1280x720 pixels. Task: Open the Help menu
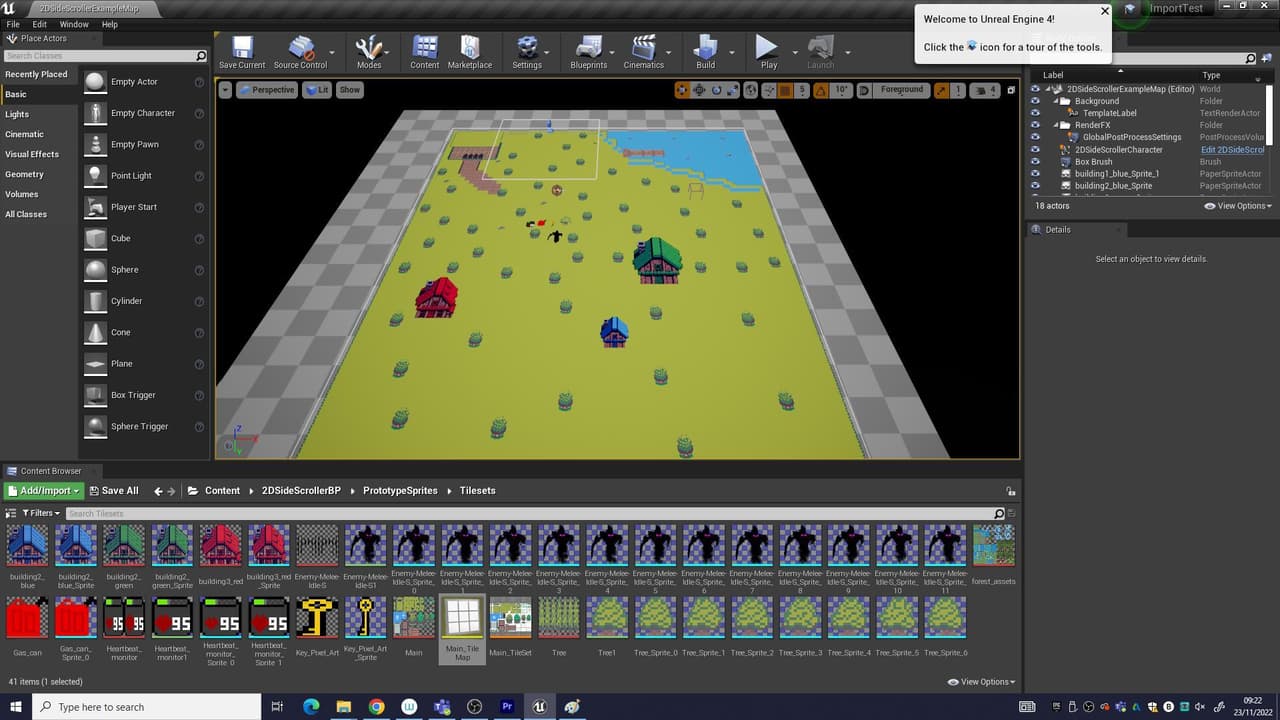click(x=110, y=24)
